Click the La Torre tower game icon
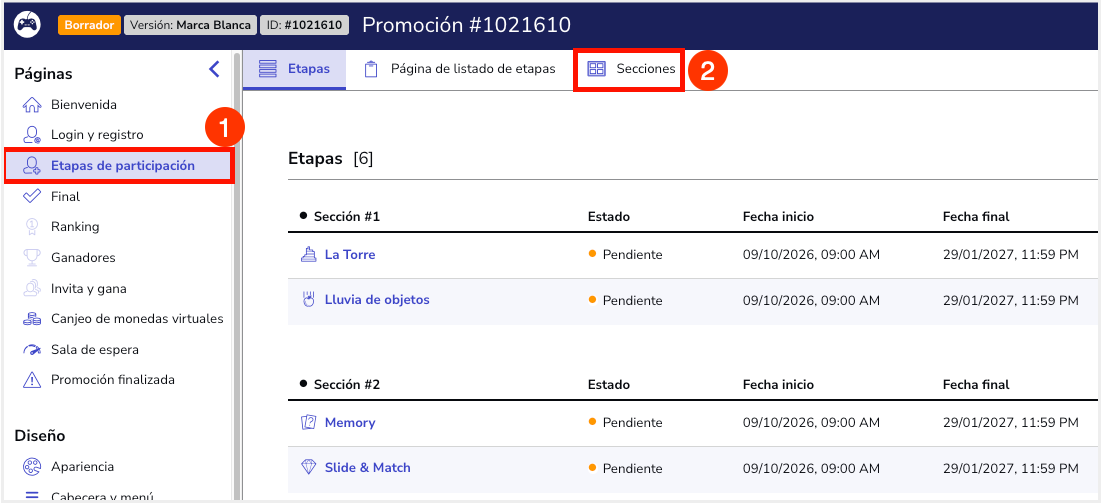 309,255
